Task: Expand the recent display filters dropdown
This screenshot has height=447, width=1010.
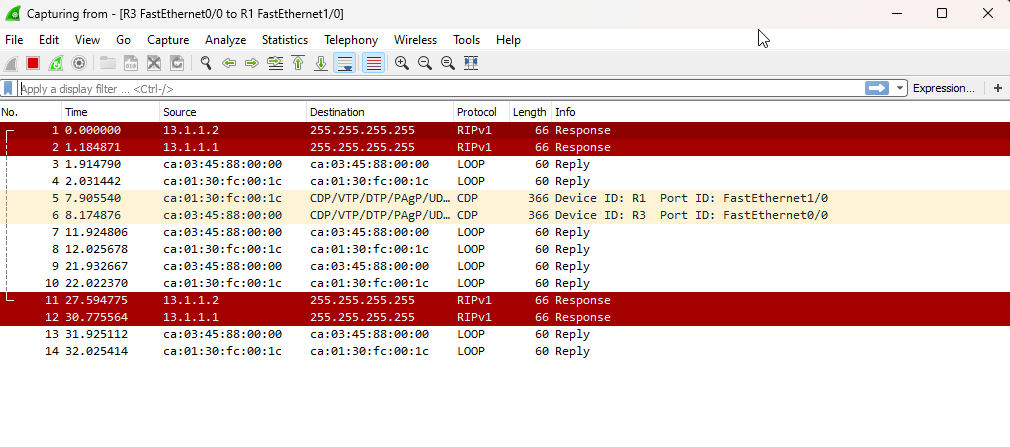Action: pos(901,88)
